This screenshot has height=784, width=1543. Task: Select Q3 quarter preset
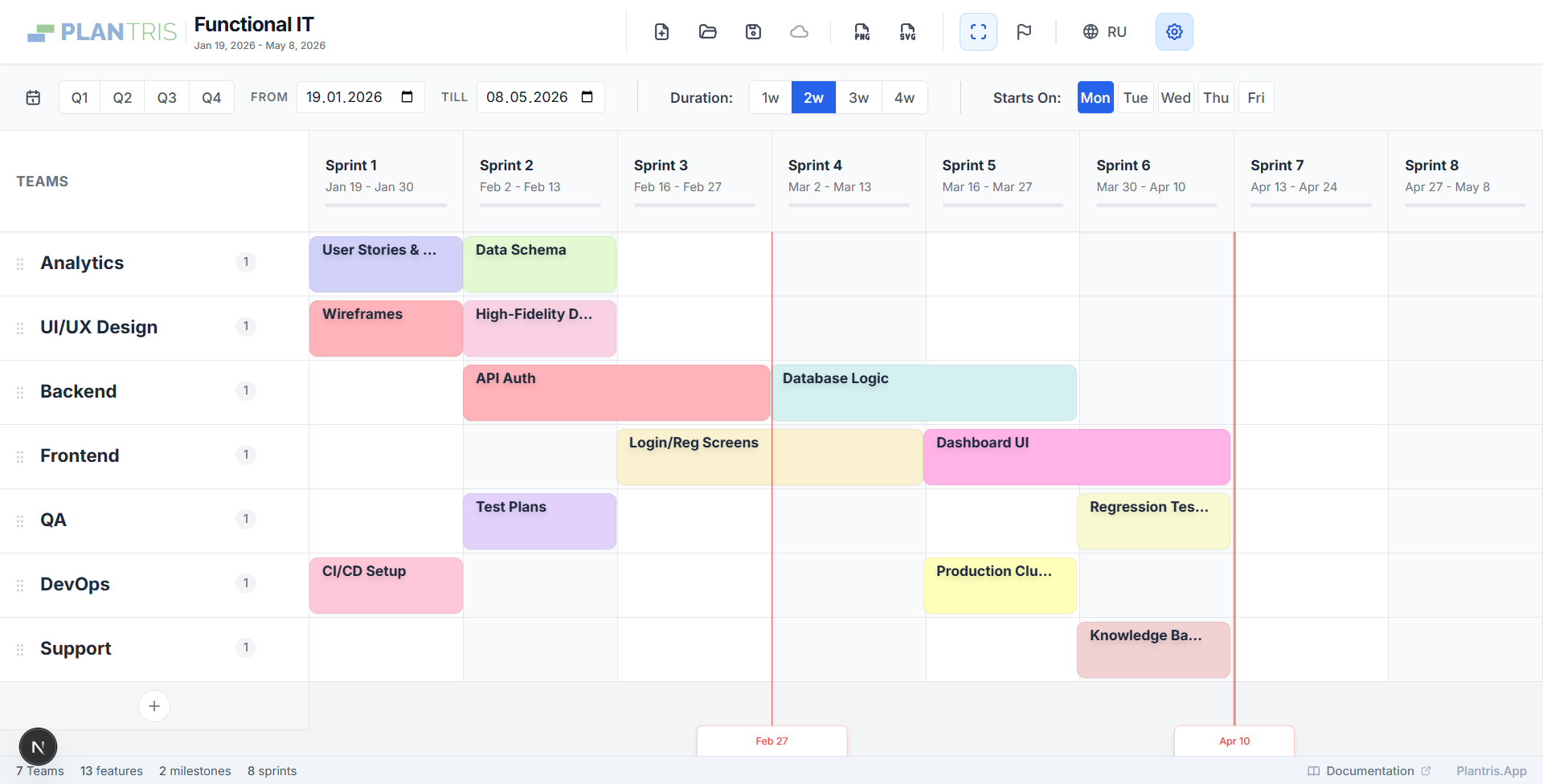[x=166, y=97]
